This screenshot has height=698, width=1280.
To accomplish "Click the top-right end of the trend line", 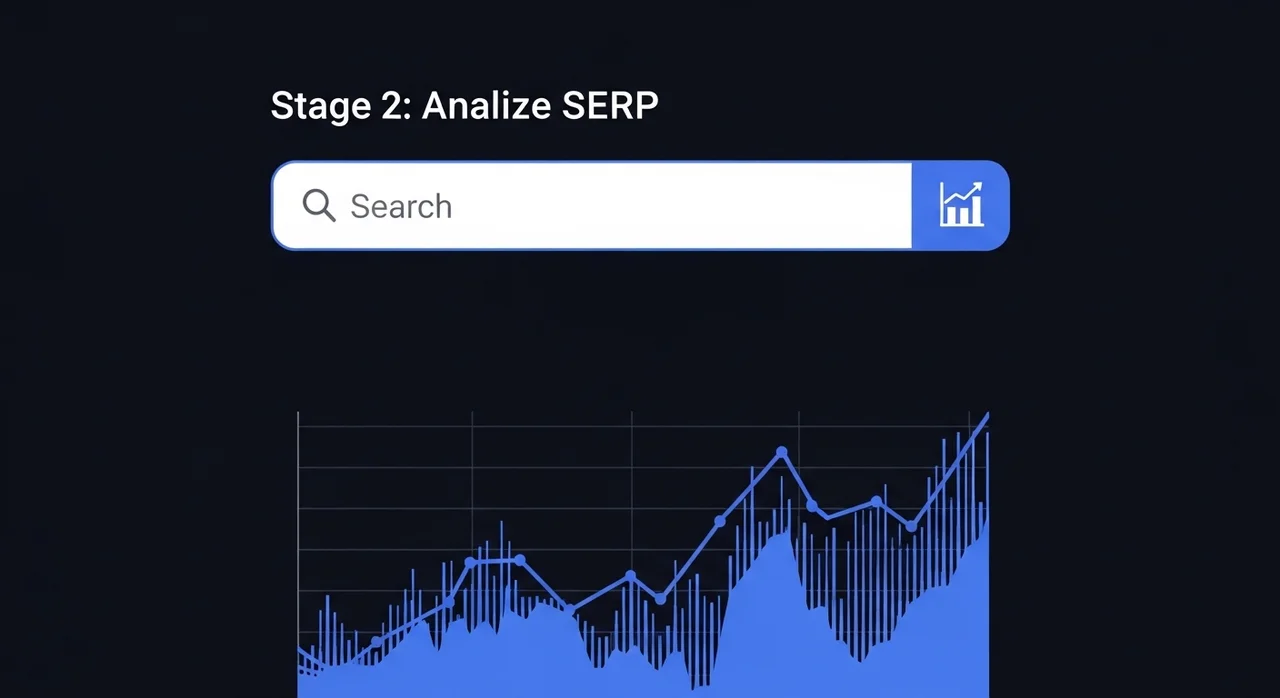I will (987, 414).
